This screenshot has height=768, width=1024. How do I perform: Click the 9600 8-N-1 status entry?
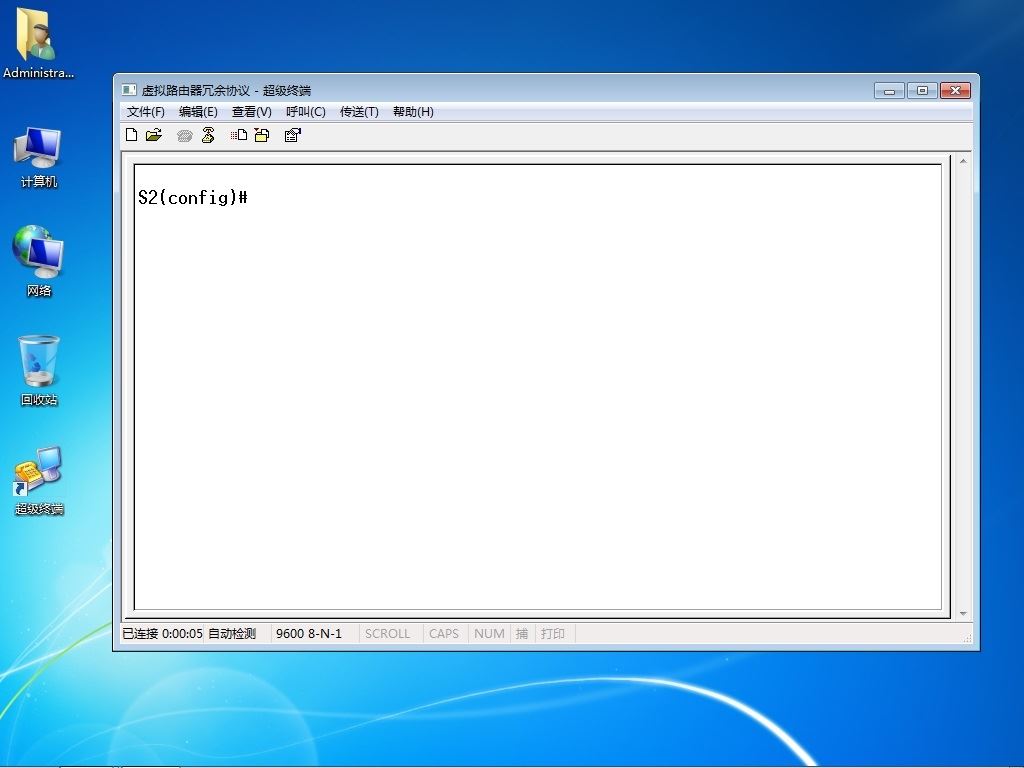click(309, 633)
